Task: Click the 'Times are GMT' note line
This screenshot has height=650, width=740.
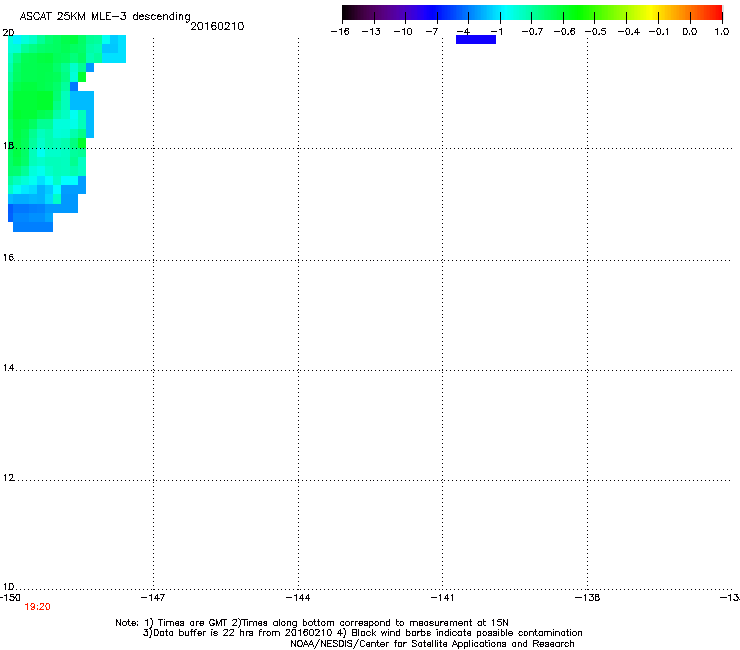Action: coord(312,623)
